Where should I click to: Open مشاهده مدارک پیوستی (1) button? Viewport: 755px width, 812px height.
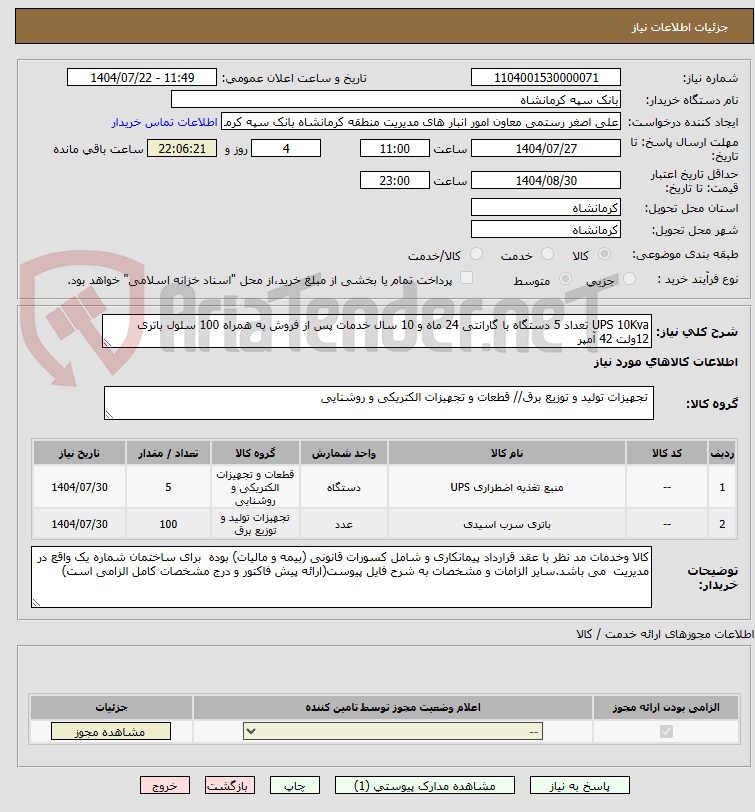425,786
